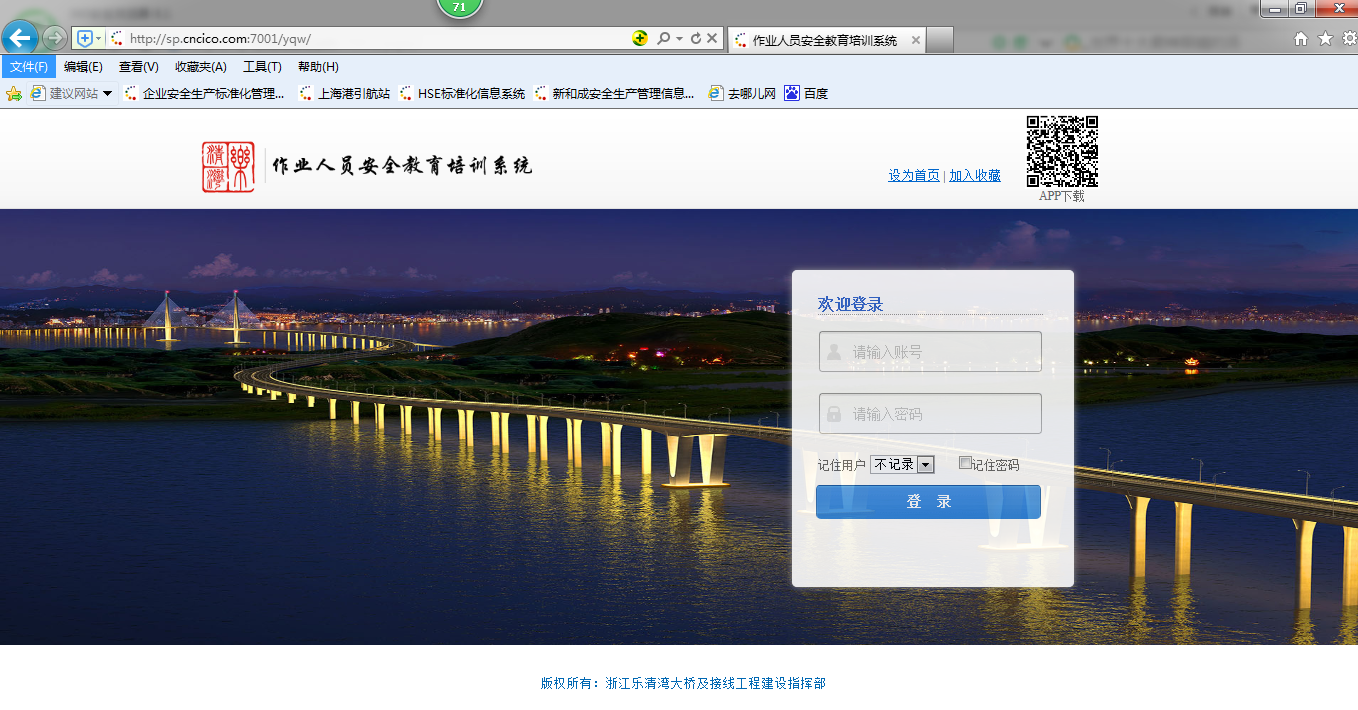
Task: Click the 请输入密码 password input field
Action: [930, 414]
